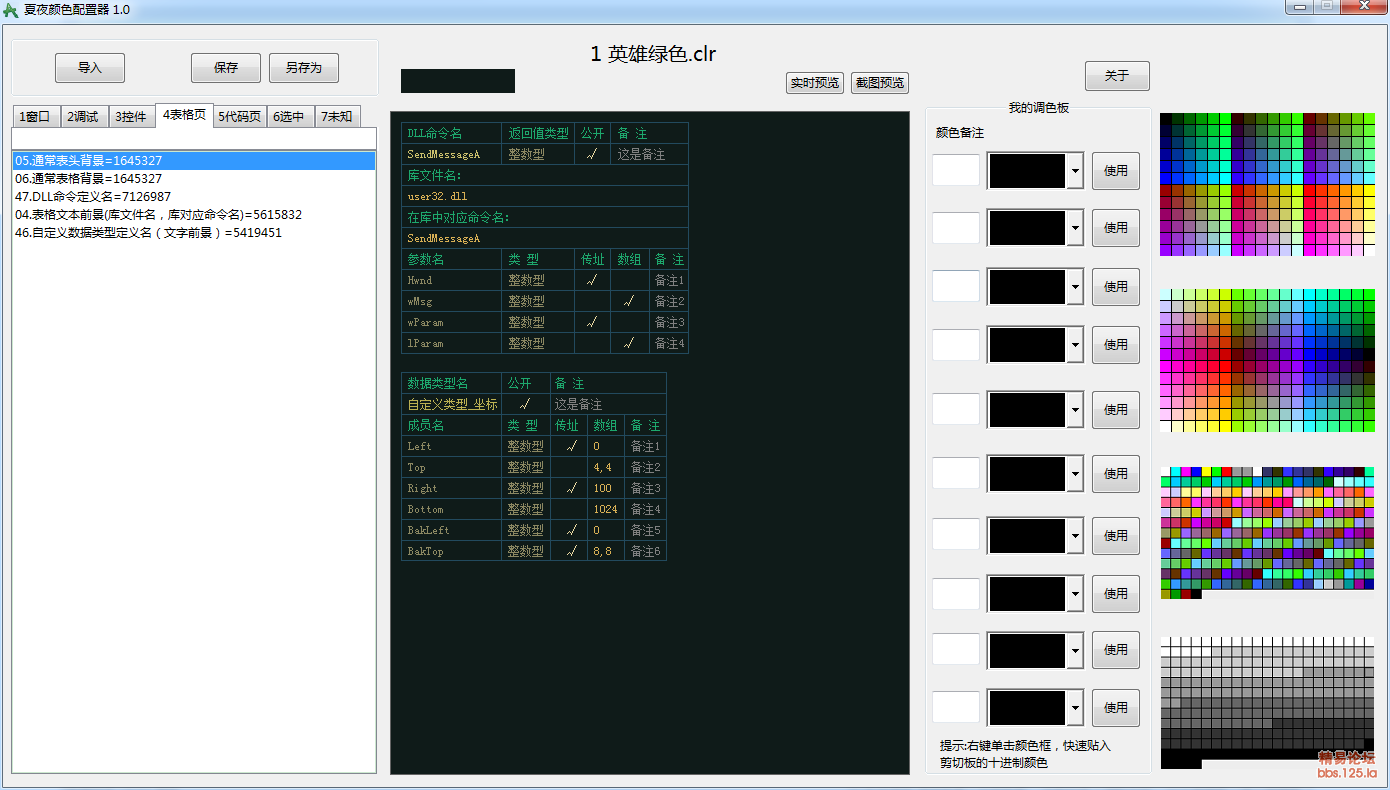The image size is (1390, 790).
Task: Click the 导入 import button
Action: coord(90,68)
